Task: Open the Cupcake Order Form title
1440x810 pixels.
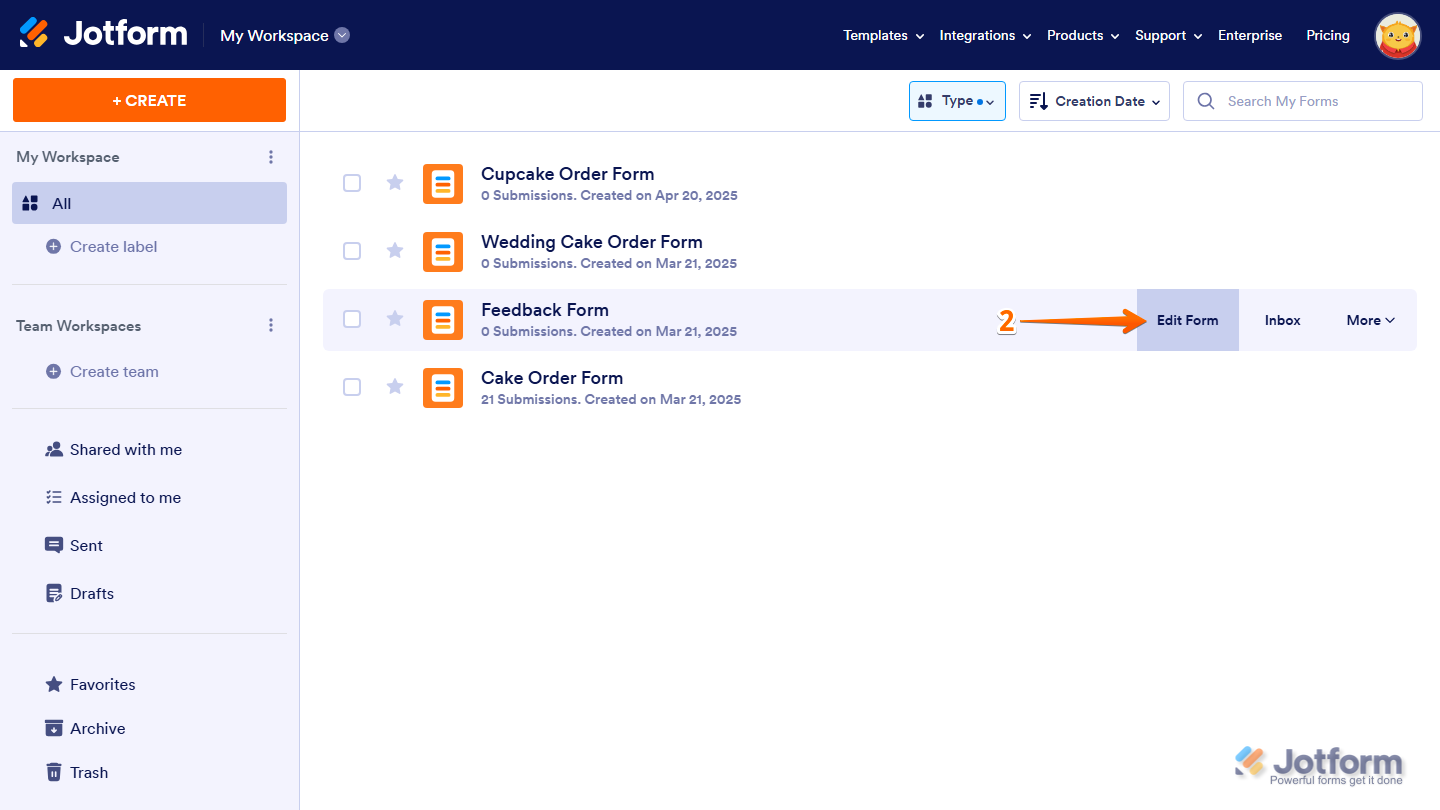Action: [567, 174]
